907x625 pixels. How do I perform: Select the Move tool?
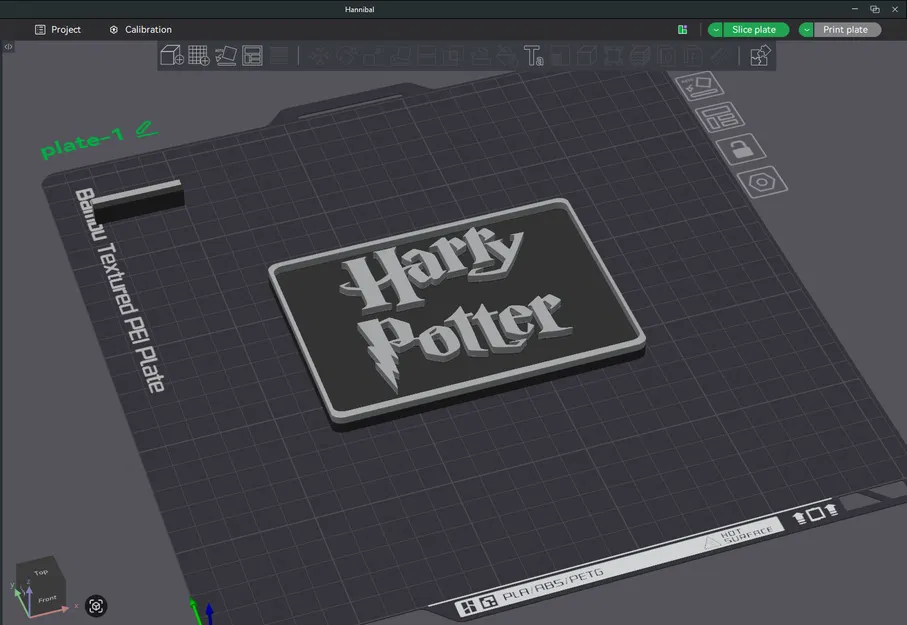318,55
